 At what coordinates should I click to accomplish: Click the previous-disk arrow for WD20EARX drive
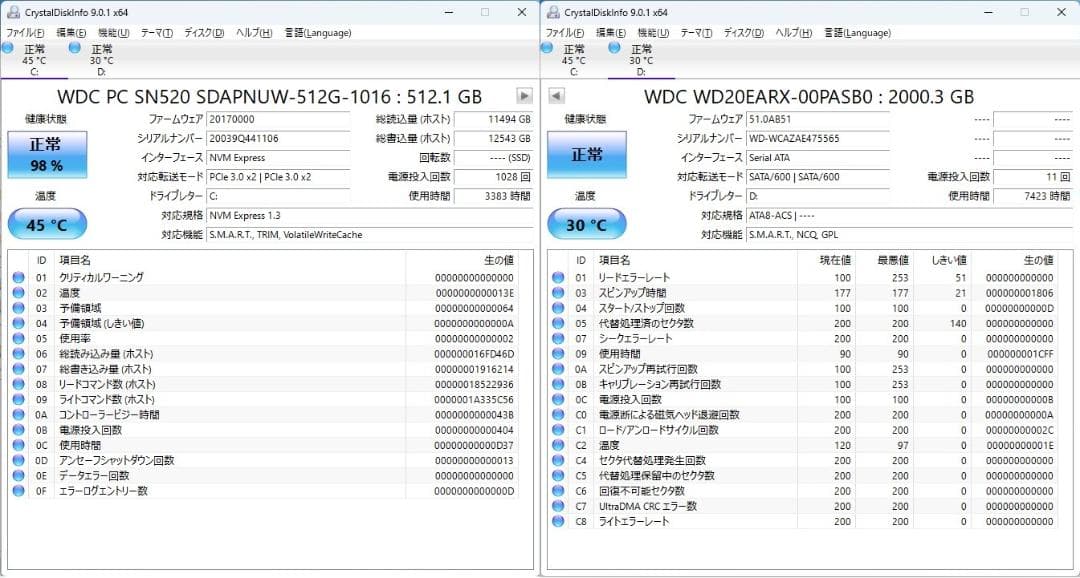[555, 95]
